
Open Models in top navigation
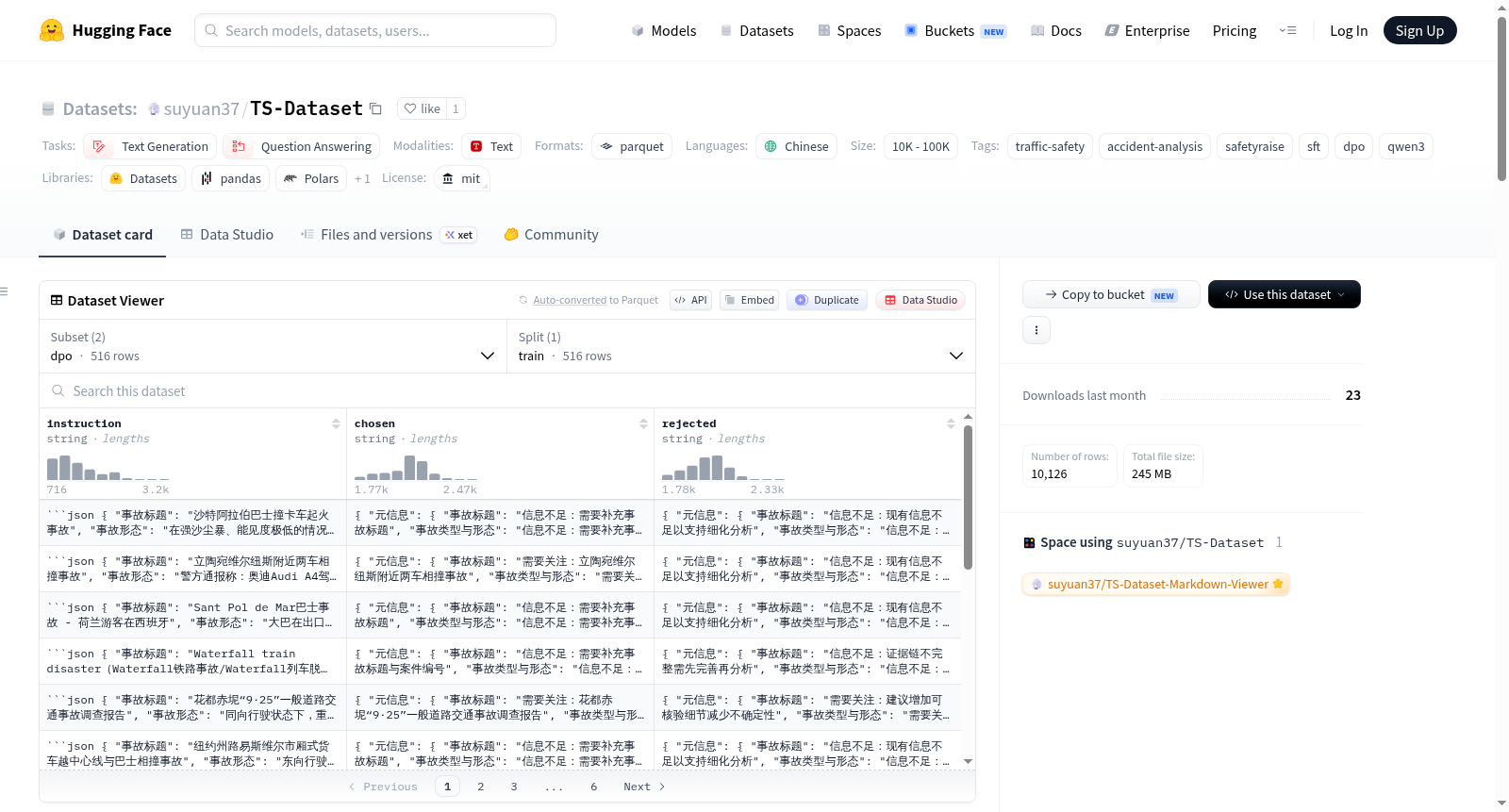tap(664, 30)
